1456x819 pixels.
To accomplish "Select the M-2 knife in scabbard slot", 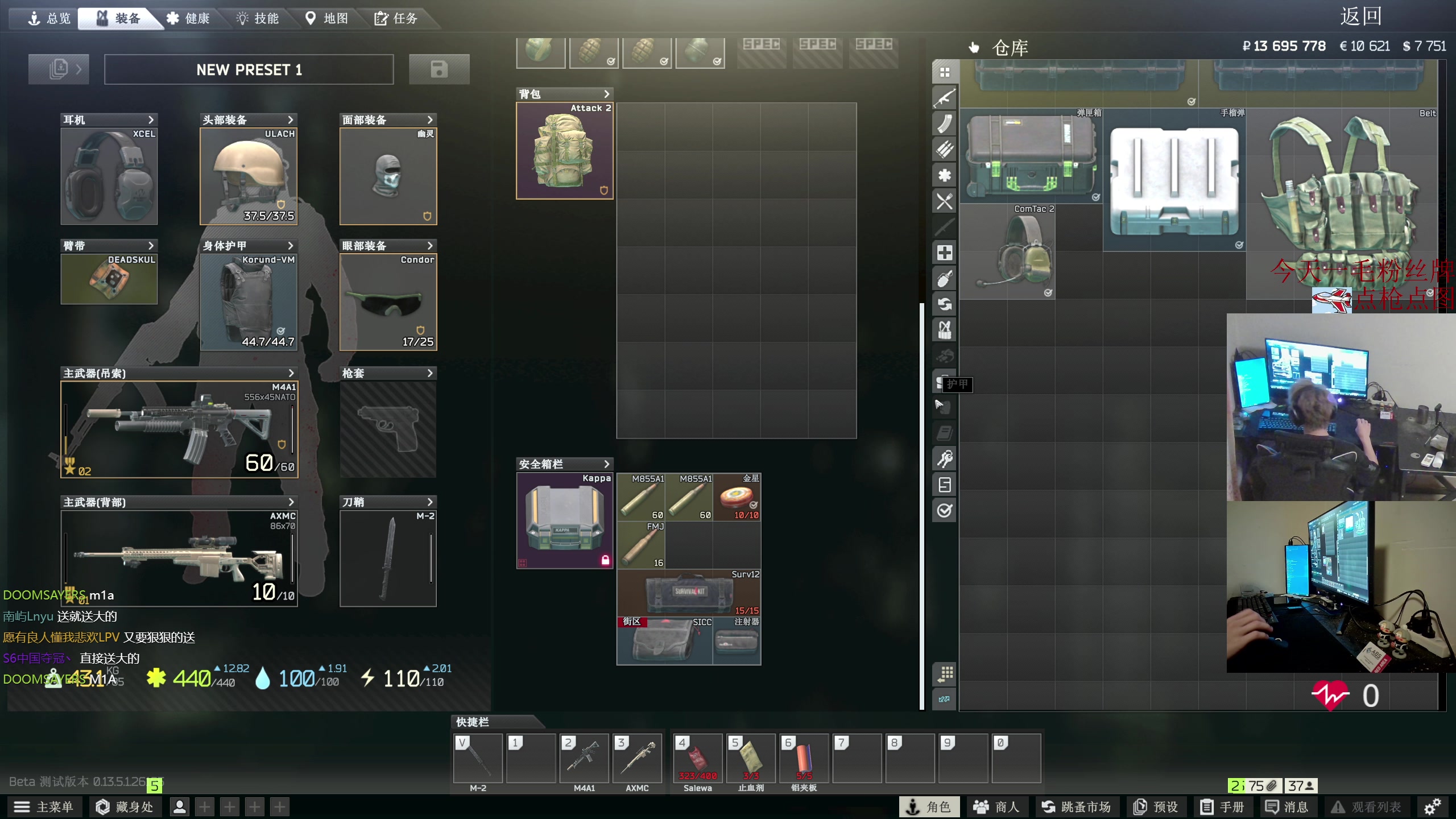I will point(388,558).
